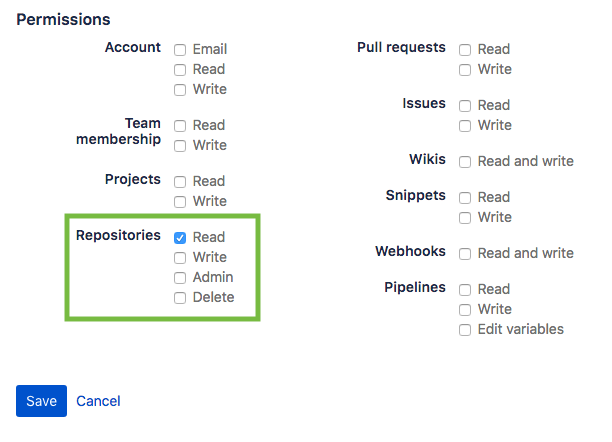This screenshot has width=612, height=442.
Task: Check the Projects Write checkbox
Action: pyautogui.click(x=180, y=202)
